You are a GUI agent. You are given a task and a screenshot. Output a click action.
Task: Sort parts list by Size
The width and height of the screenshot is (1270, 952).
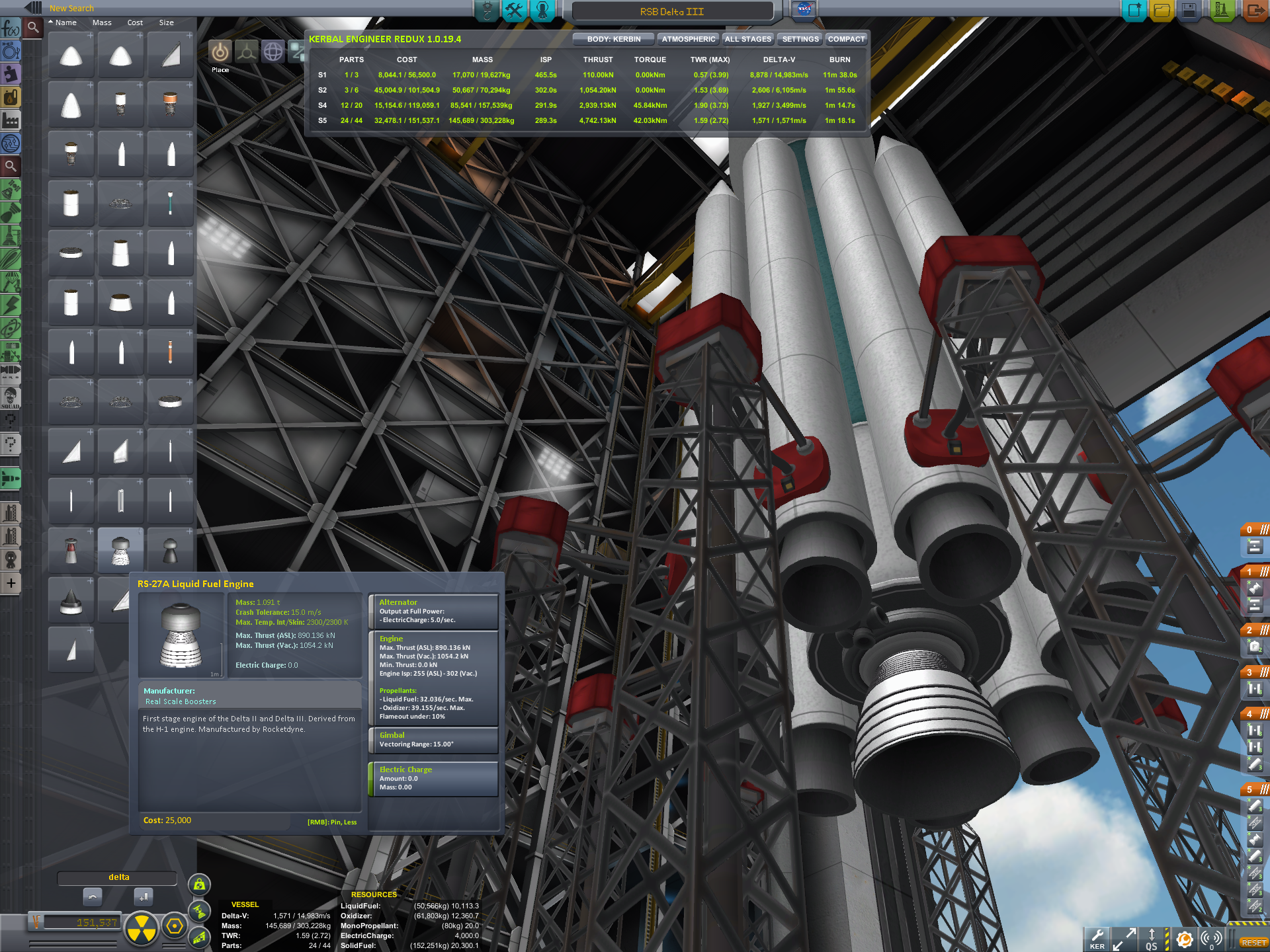(x=166, y=22)
